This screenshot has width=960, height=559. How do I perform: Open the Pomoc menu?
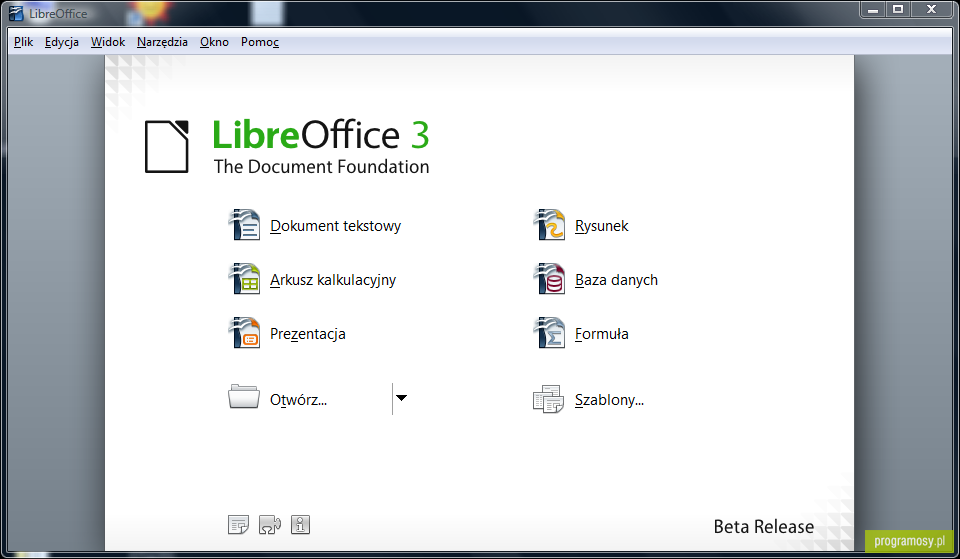pos(260,42)
